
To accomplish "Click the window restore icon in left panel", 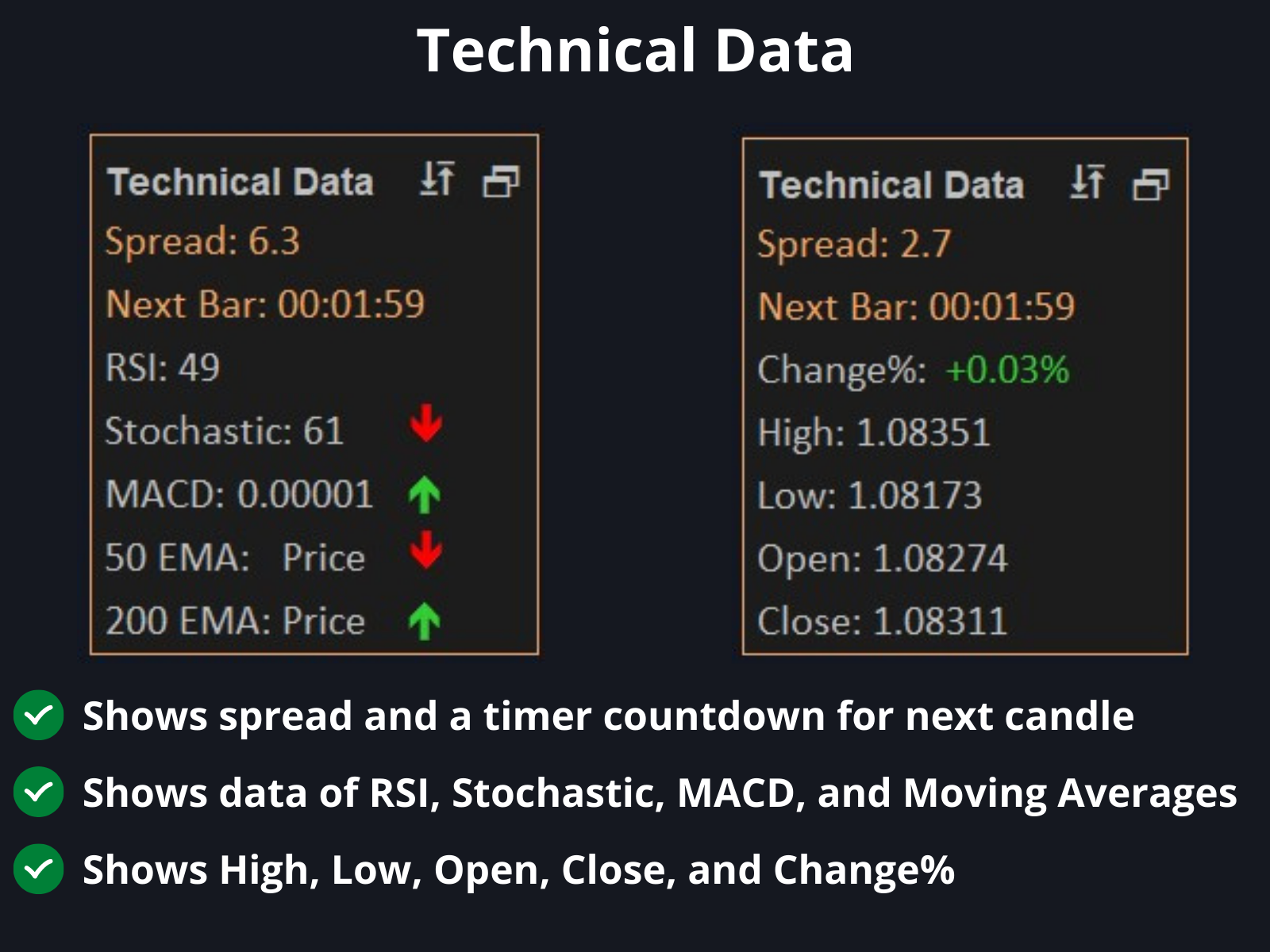I will [501, 182].
